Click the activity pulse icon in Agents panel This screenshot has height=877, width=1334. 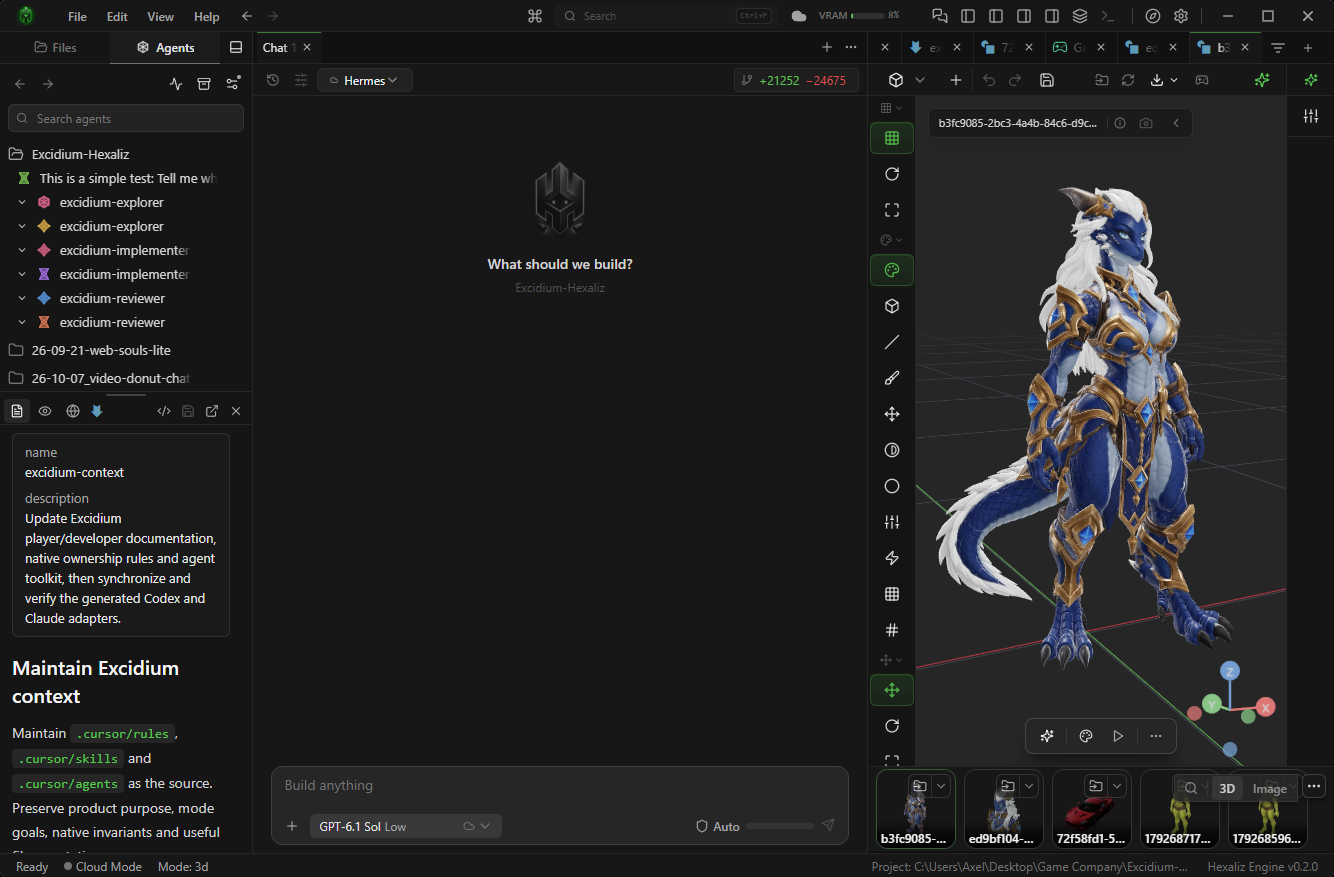click(x=176, y=84)
